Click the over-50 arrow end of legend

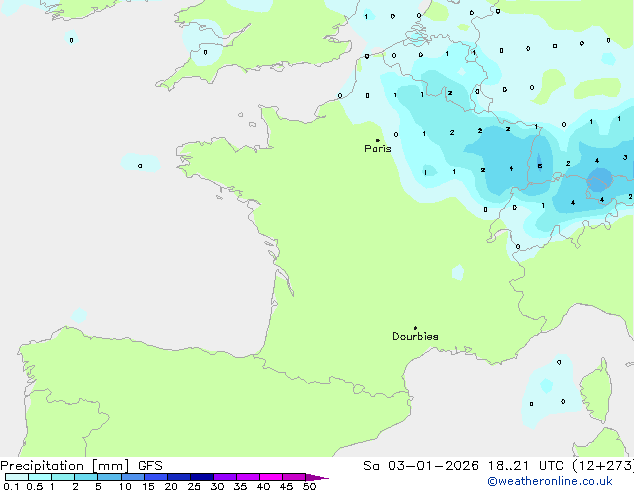pyautogui.click(x=317, y=477)
